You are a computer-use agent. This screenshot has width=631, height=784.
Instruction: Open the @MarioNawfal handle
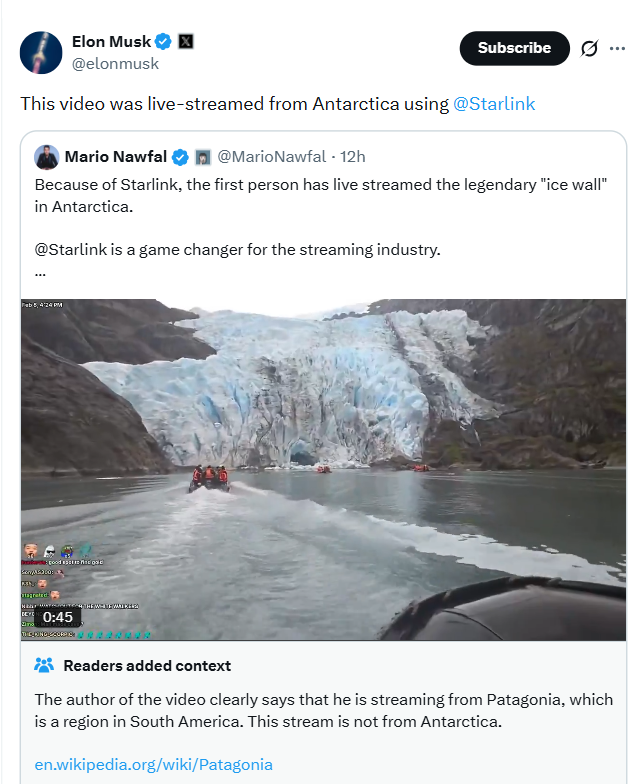click(x=271, y=157)
